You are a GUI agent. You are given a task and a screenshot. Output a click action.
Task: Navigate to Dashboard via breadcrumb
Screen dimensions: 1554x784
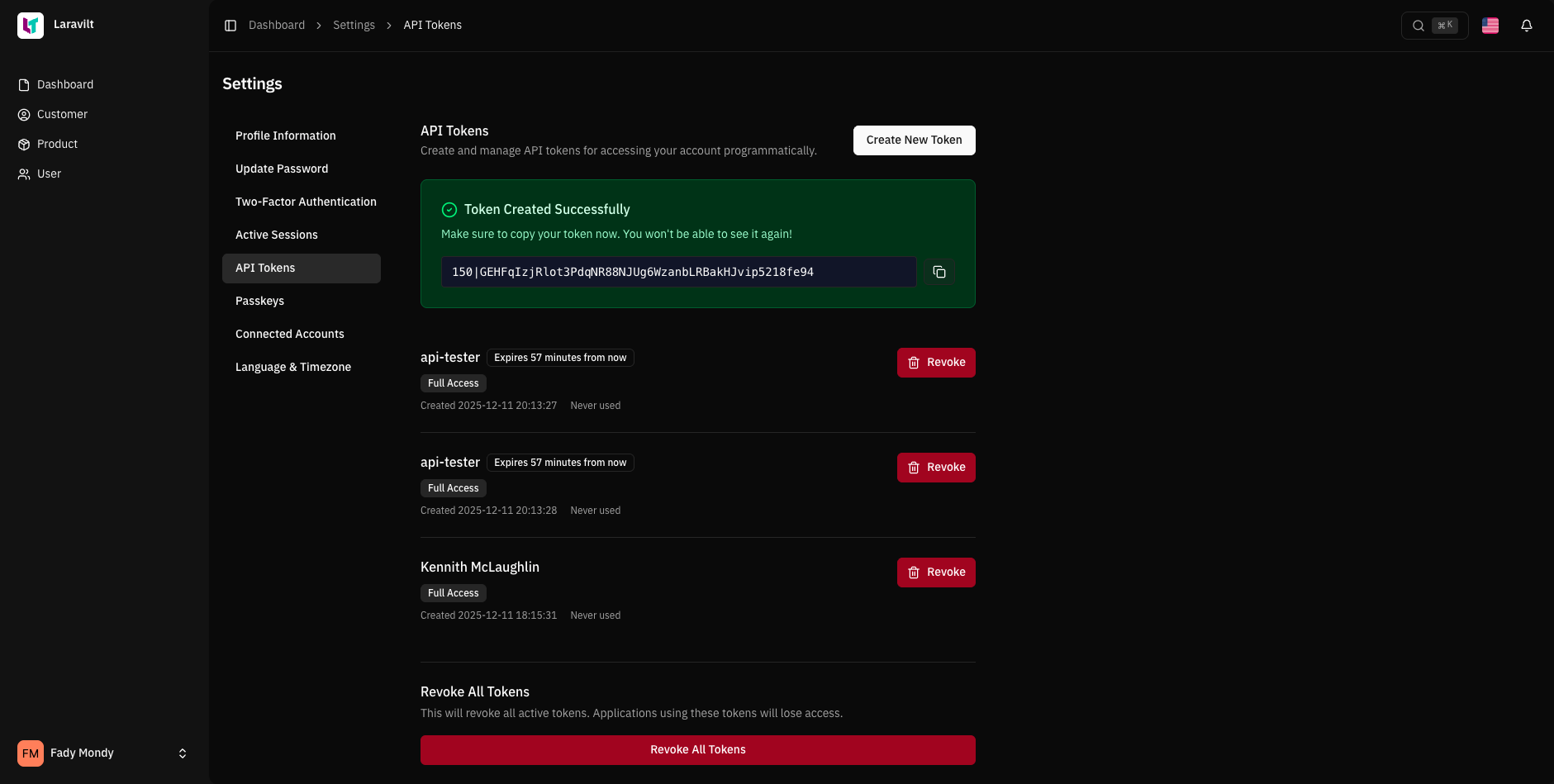(x=277, y=25)
